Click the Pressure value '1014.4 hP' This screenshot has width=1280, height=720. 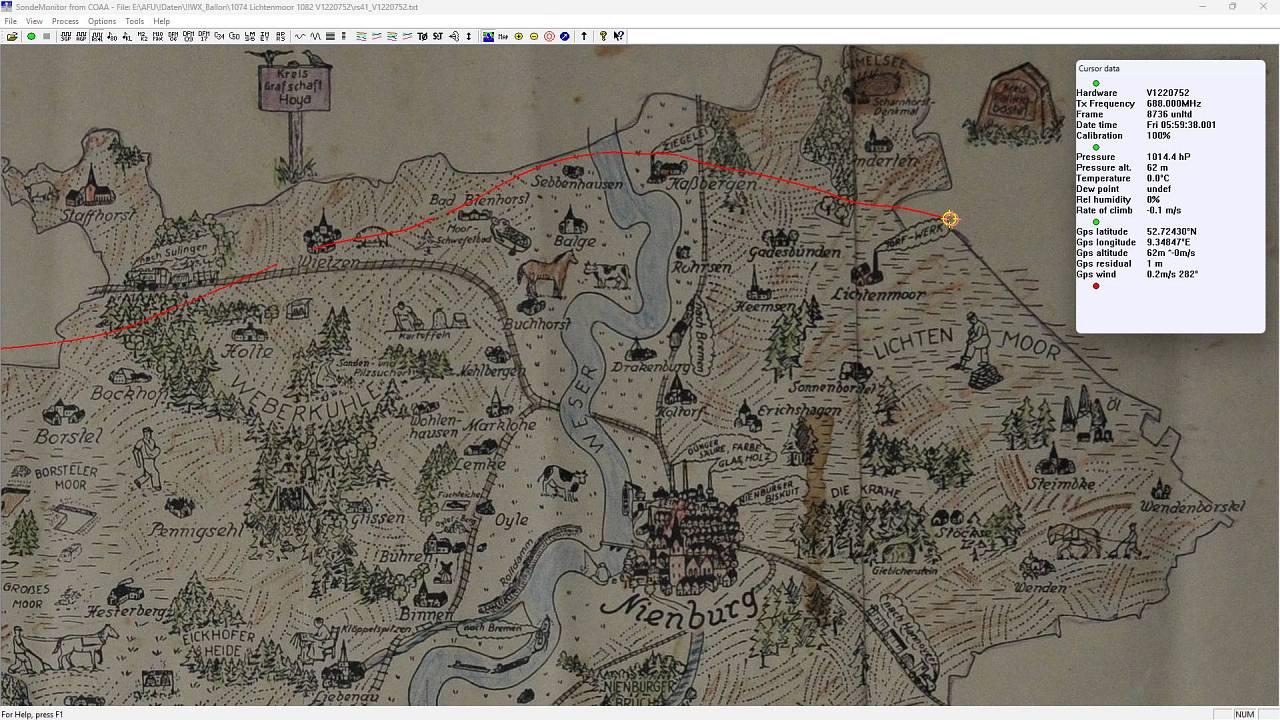[x=1168, y=157]
